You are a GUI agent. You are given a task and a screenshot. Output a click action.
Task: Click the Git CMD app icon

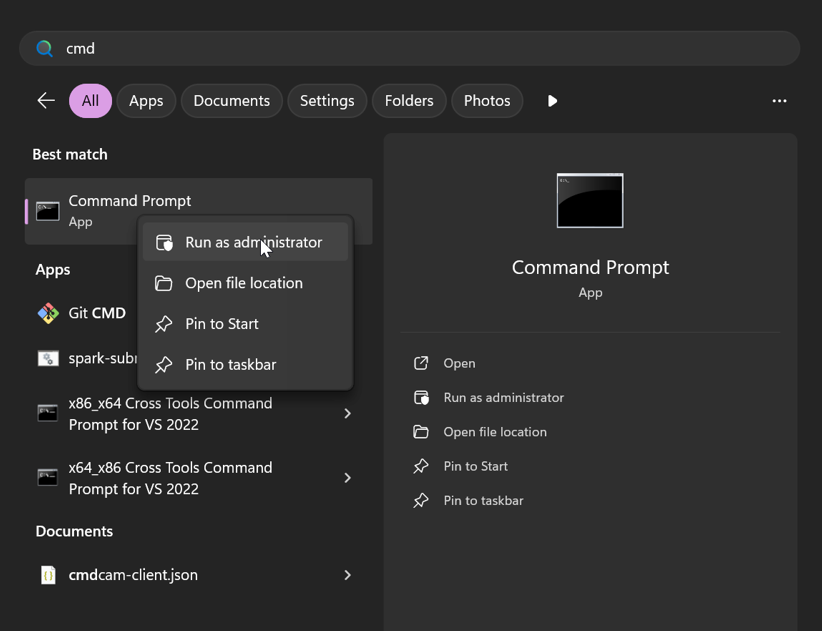[48, 314]
